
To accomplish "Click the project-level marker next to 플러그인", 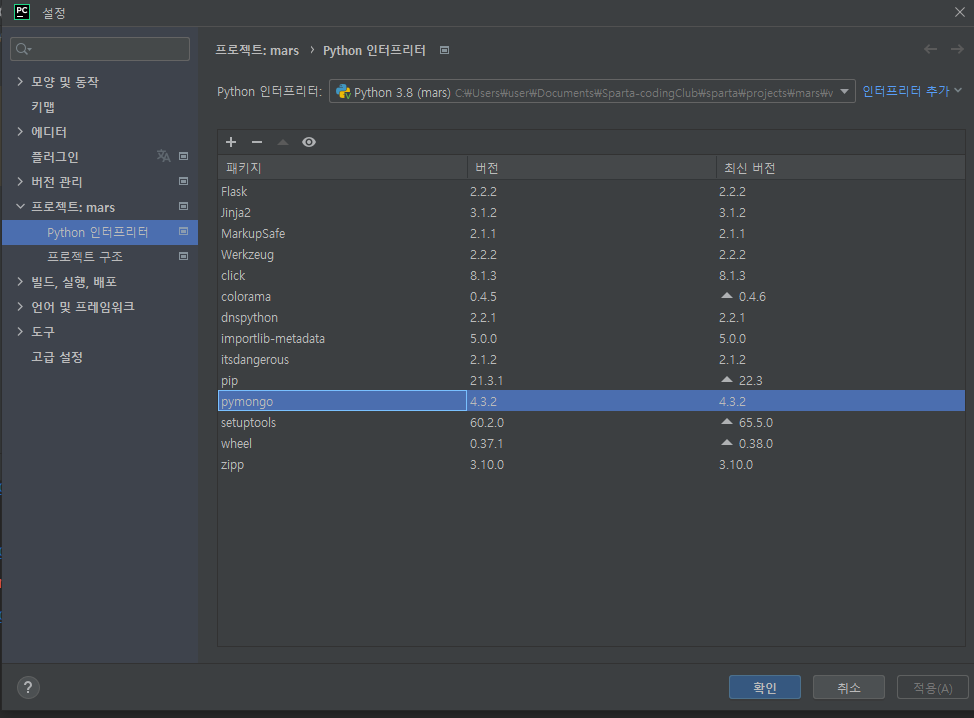I will pyautogui.click(x=183, y=156).
